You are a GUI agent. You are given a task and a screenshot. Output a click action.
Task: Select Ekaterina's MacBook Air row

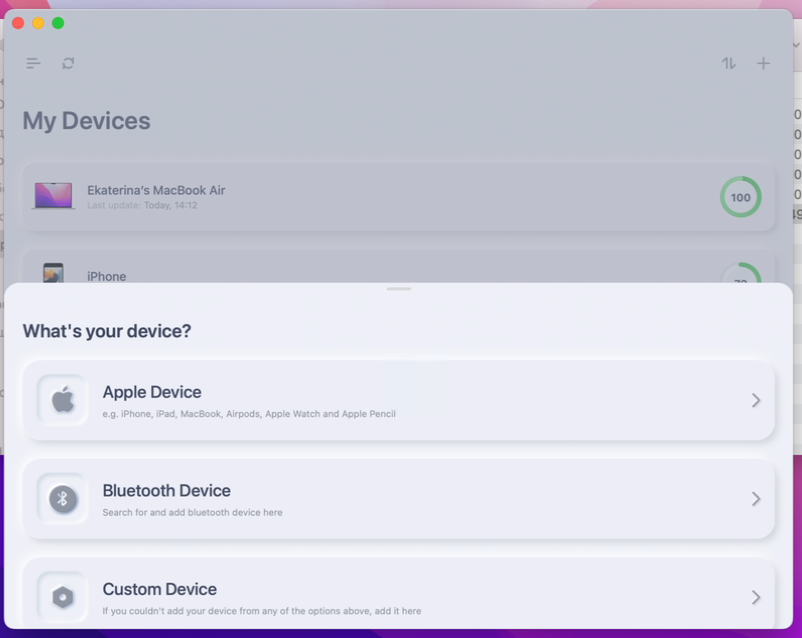(x=399, y=197)
